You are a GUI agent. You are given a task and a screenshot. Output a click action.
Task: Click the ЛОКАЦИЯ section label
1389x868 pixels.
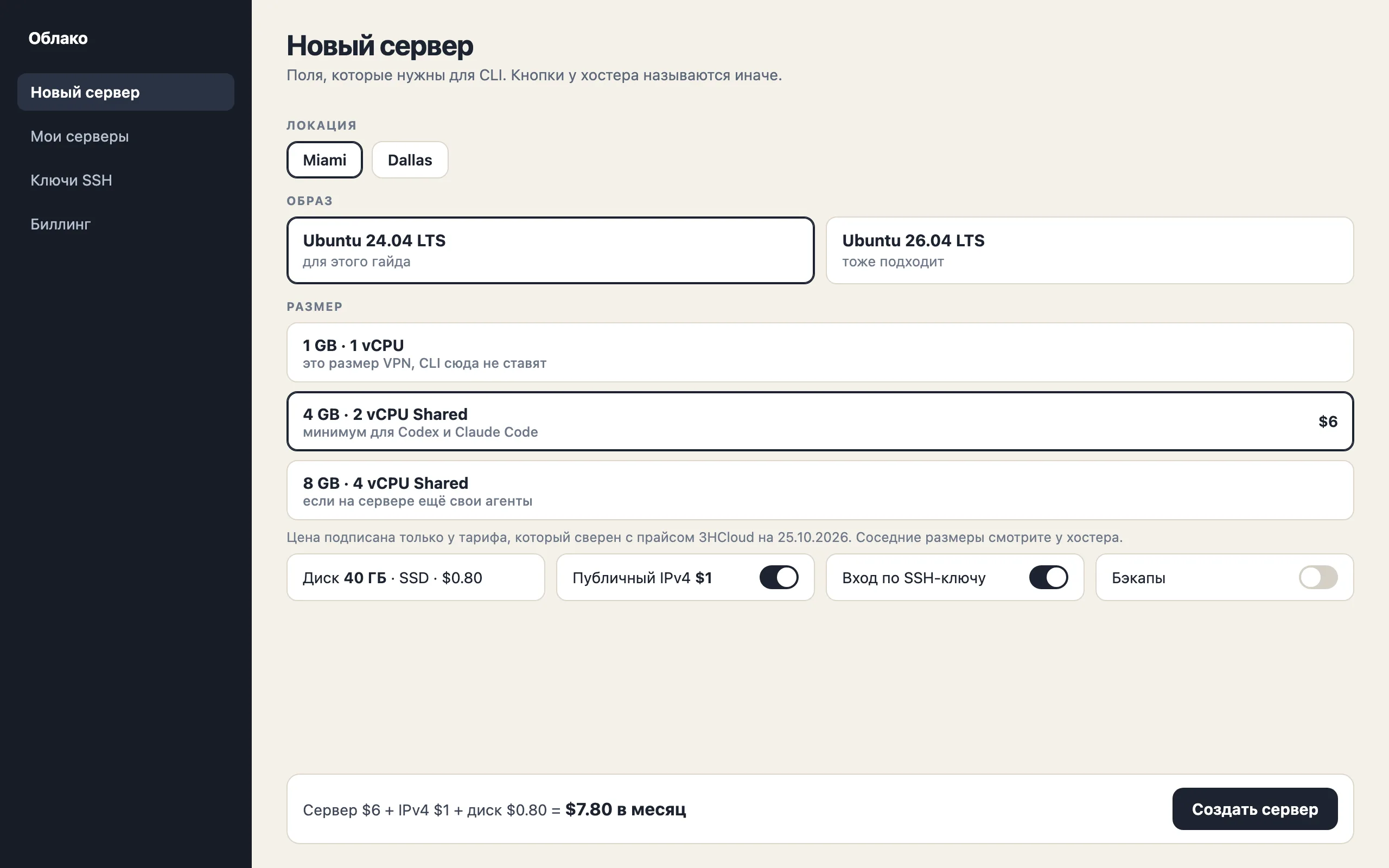(x=321, y=125)
